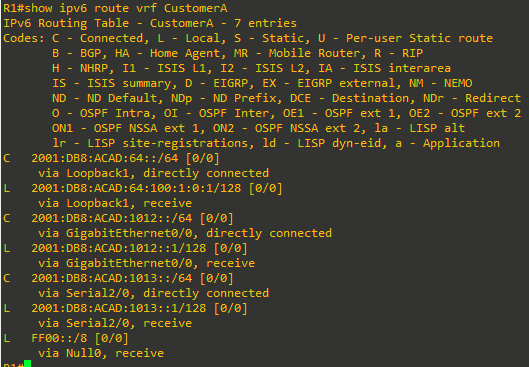This screenshot has height=367, width=529.
Task: Click the 'via Null0, receive' line
Action: click(101, 353)
